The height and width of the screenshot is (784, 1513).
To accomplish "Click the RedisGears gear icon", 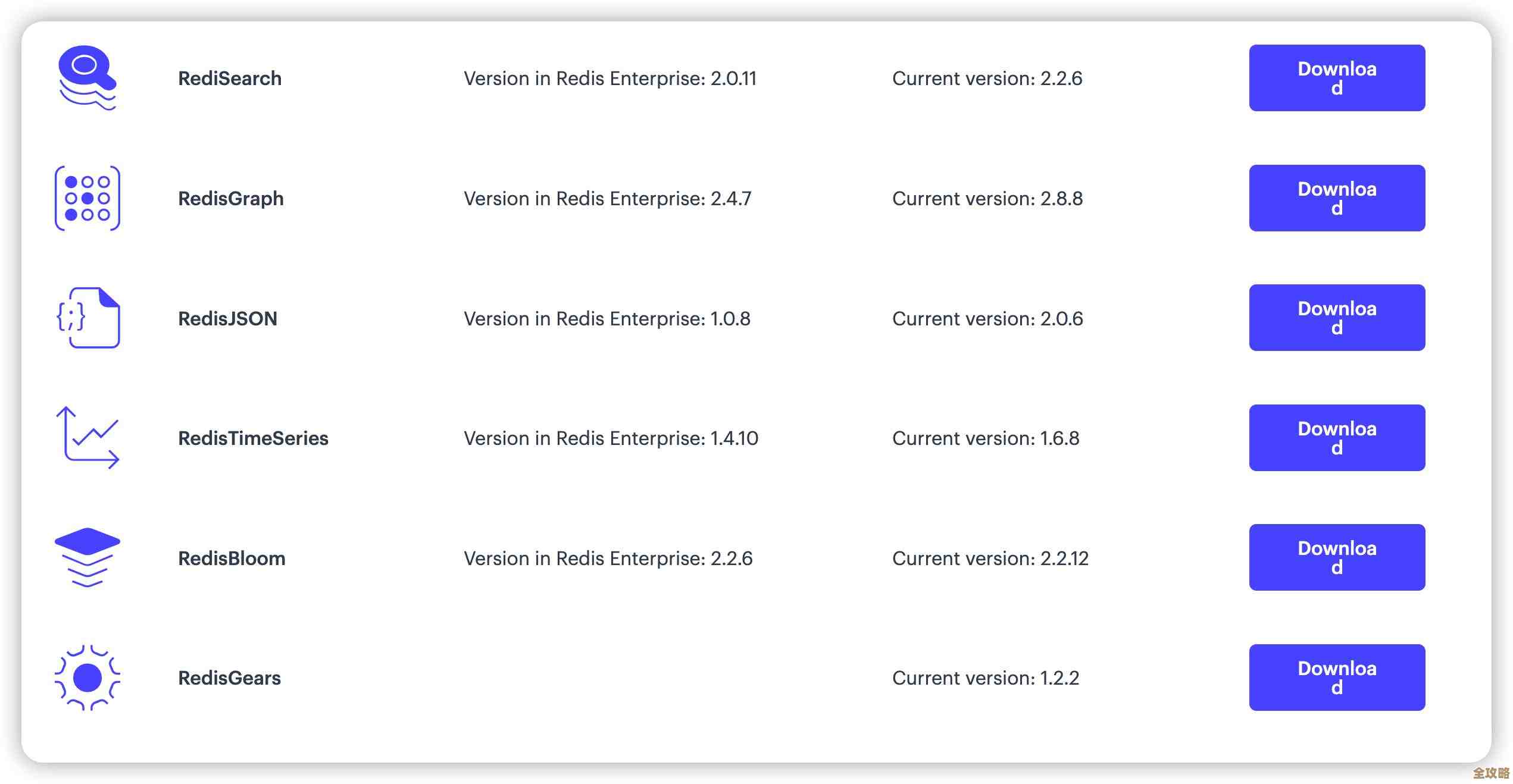I will coord(87,678).
